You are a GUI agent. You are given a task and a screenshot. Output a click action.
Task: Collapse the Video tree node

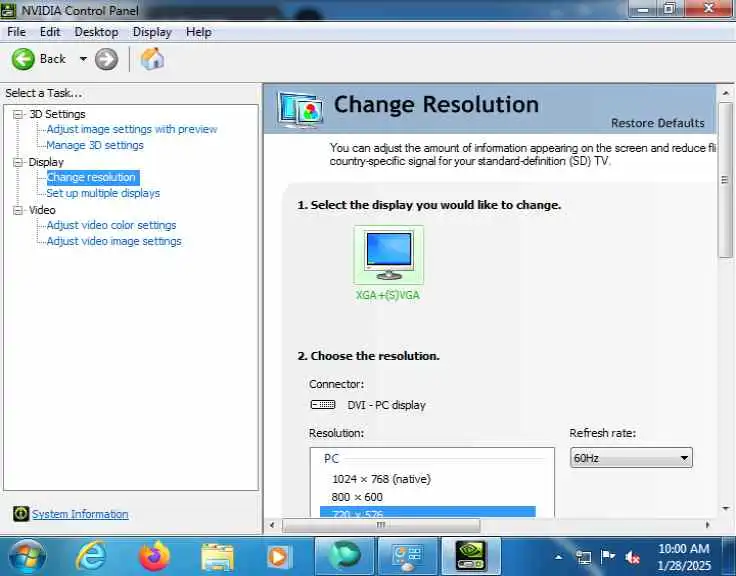tap(18, 210)
